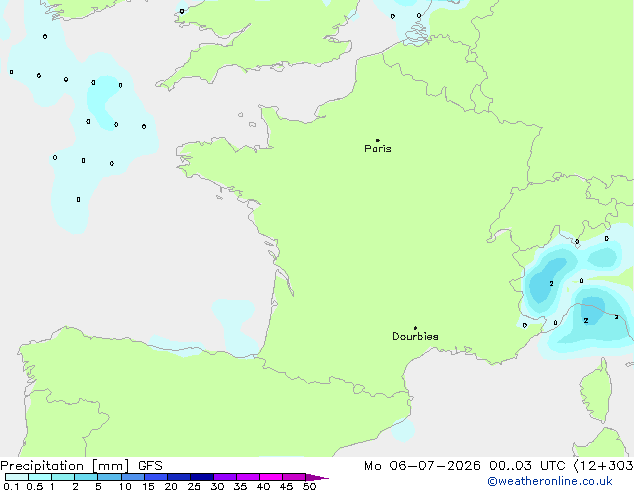Click the 35 mm legend color swatch
The width and height of the screenshot is (634, 490).
pyautogui.click(x=248, y=477)
